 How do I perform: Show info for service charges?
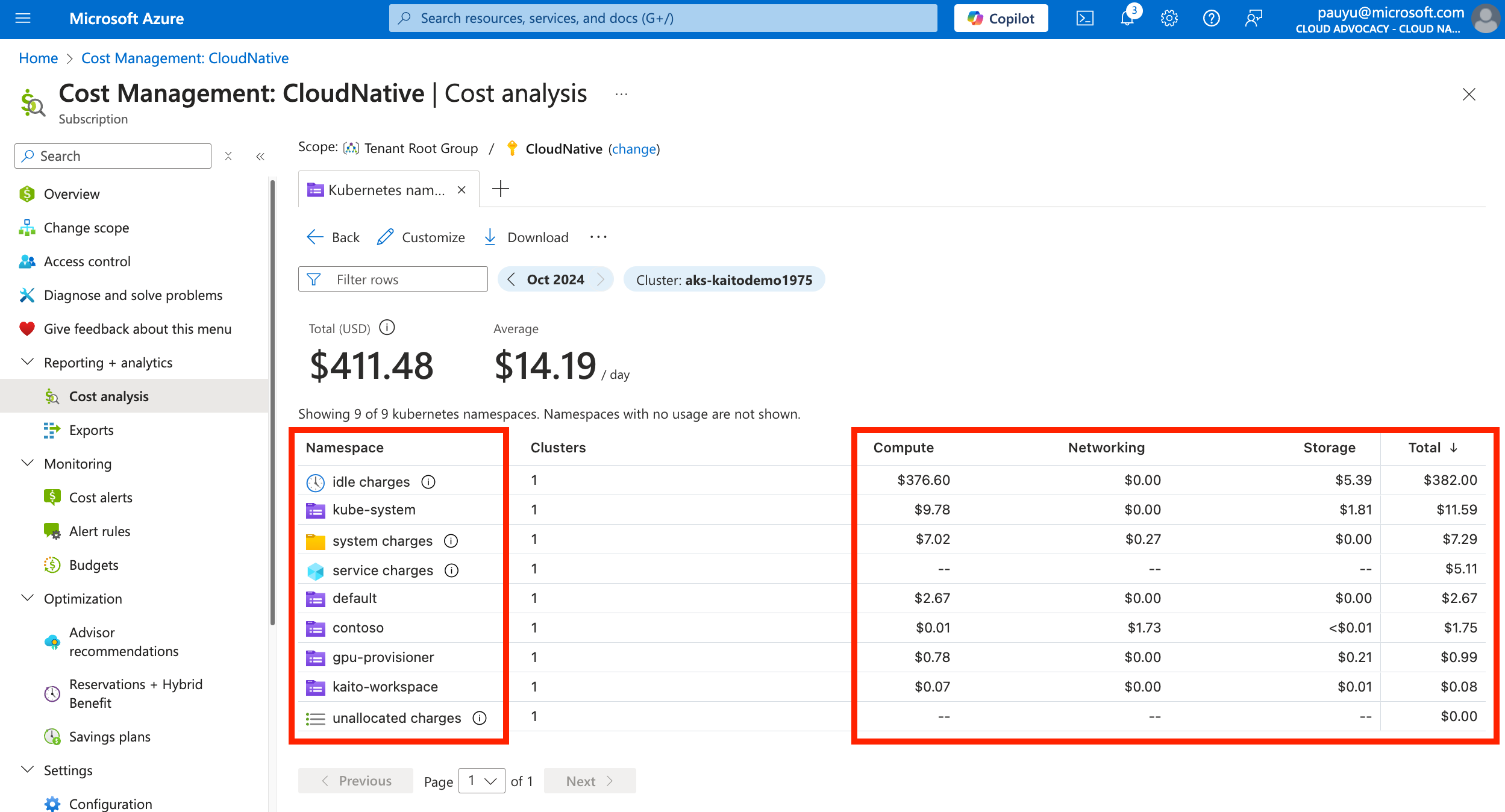[451, 570]
